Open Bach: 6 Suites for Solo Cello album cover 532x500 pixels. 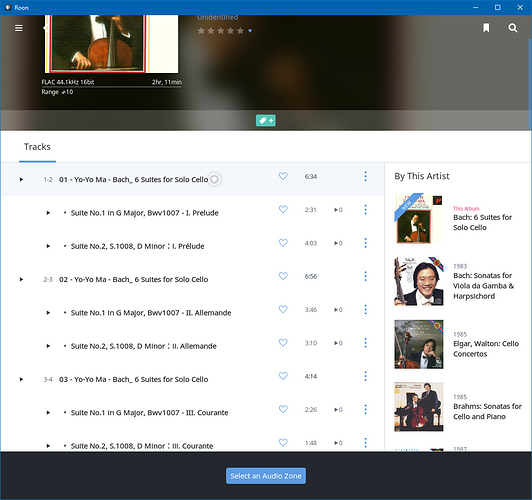419,219
